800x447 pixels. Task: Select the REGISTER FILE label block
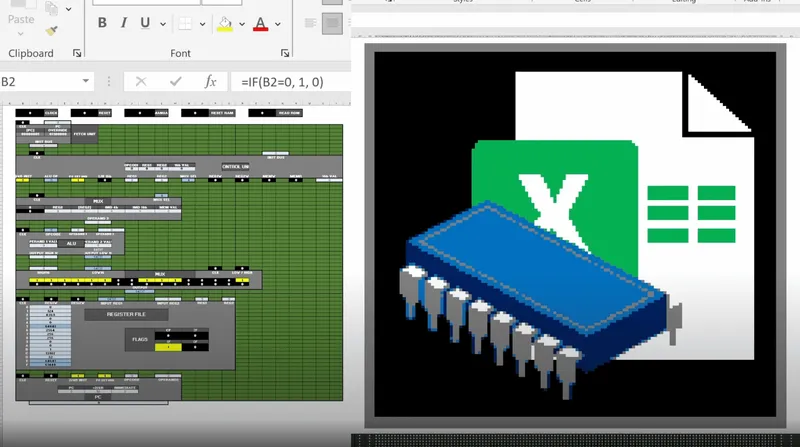tap(126, 314)
